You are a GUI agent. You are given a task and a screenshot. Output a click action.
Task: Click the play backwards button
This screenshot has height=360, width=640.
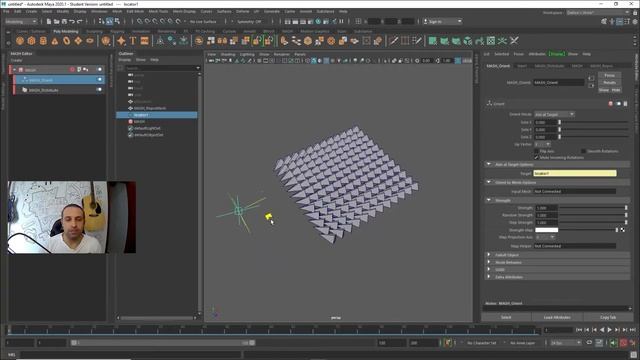pyautogui.click(x=602, y=330)
